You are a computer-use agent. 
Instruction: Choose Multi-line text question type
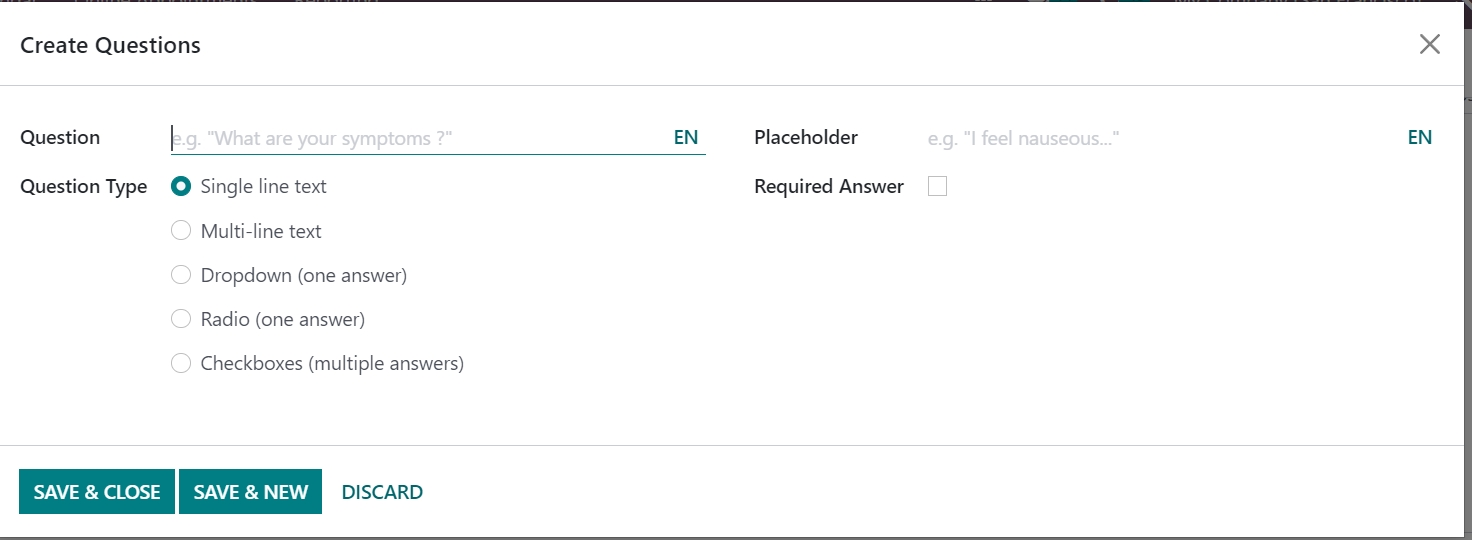[181, 231]
